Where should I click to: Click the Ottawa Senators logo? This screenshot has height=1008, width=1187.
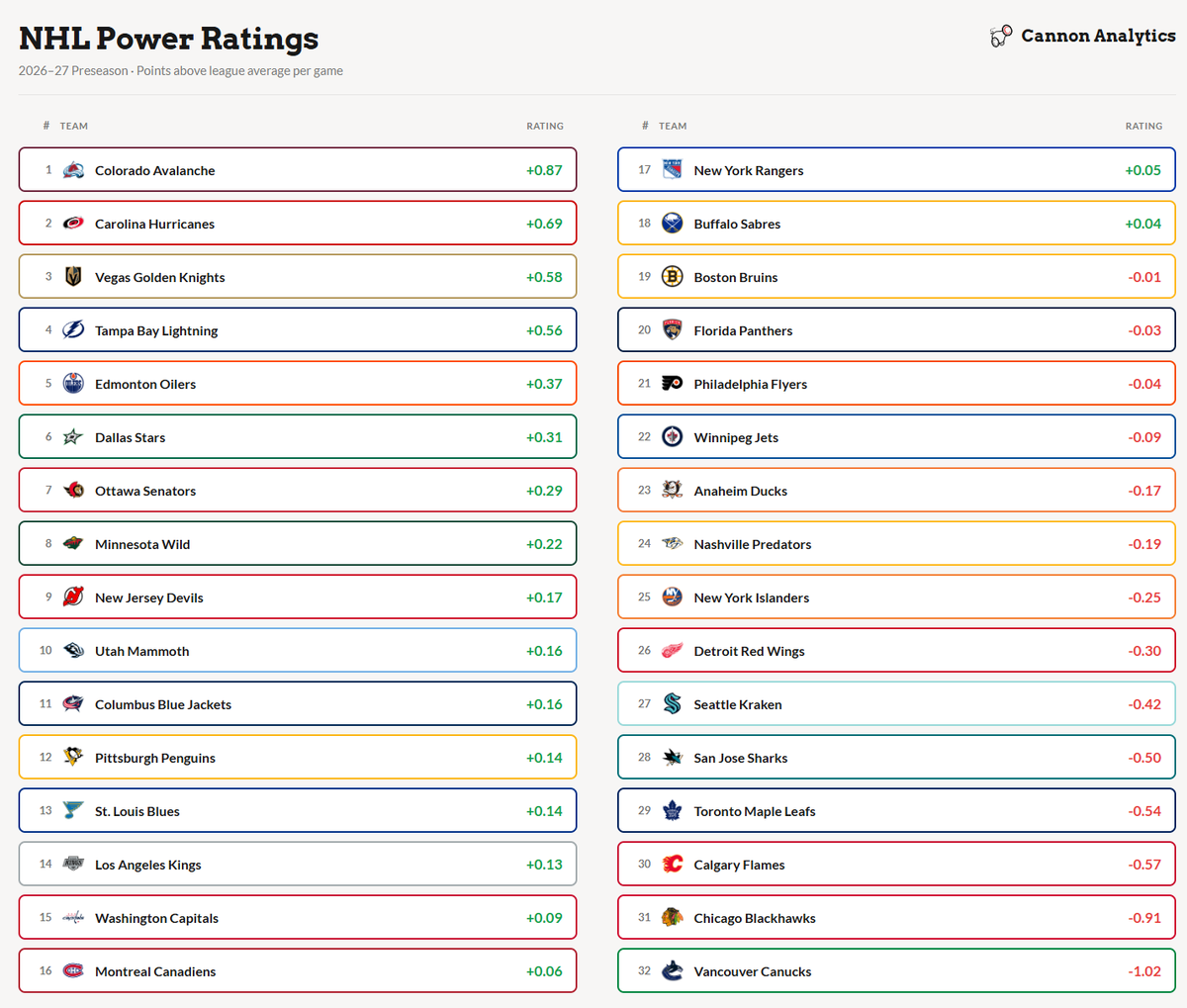pyautogui.click(x=73, y=491)
